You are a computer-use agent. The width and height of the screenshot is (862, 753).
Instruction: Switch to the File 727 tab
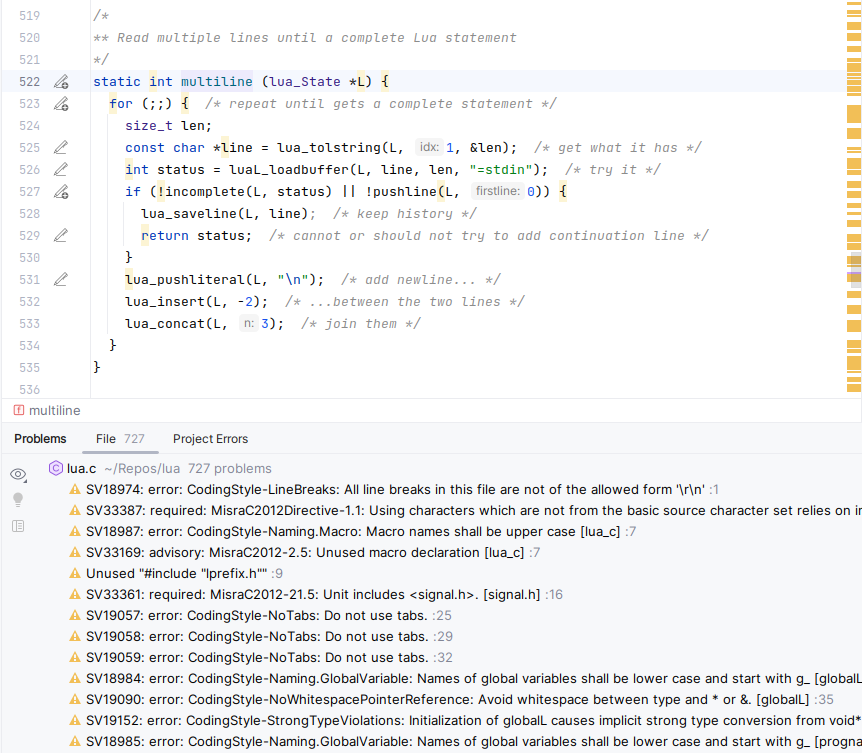[120, 439]
